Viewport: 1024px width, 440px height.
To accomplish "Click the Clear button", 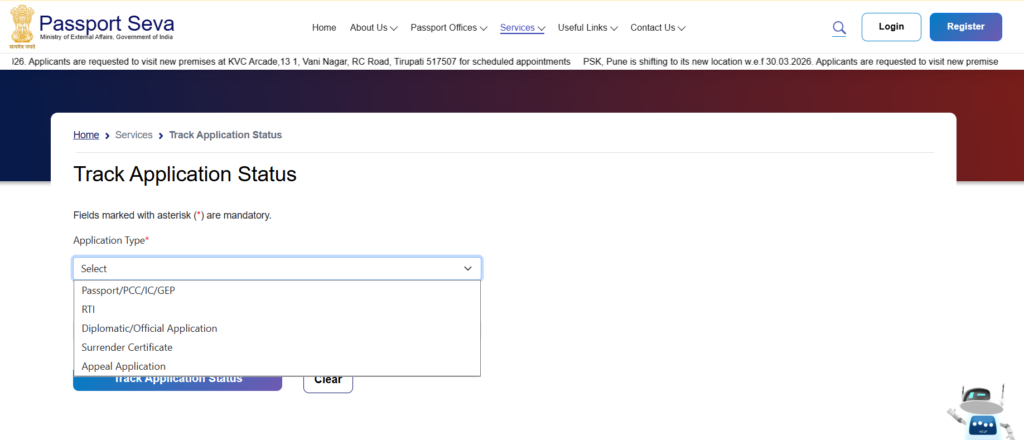I will click(x=328, y=383).
